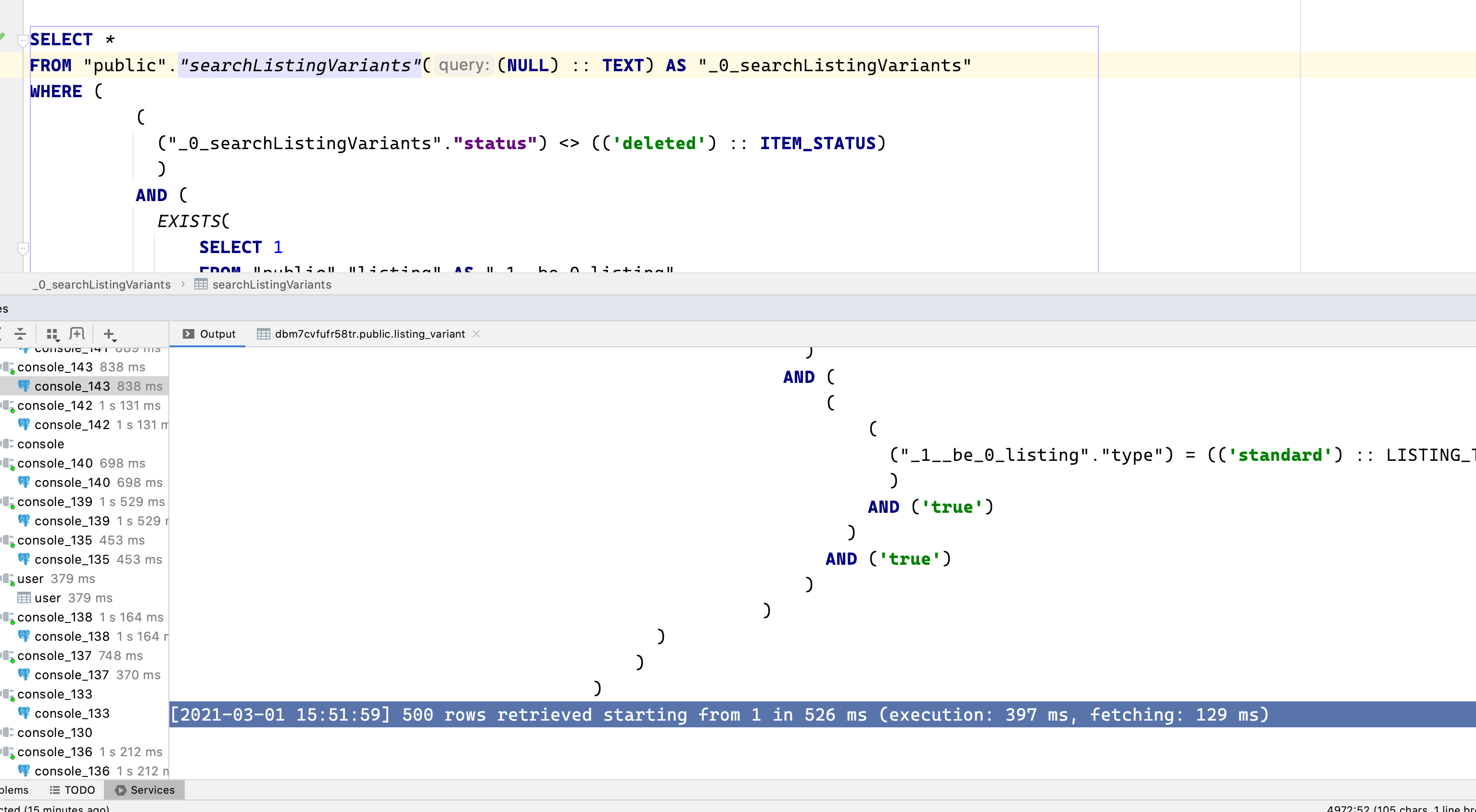Screen dimensions: 1476x812
Task: Click the green run arrow beside SELECT statement
Action: (2, 36)
